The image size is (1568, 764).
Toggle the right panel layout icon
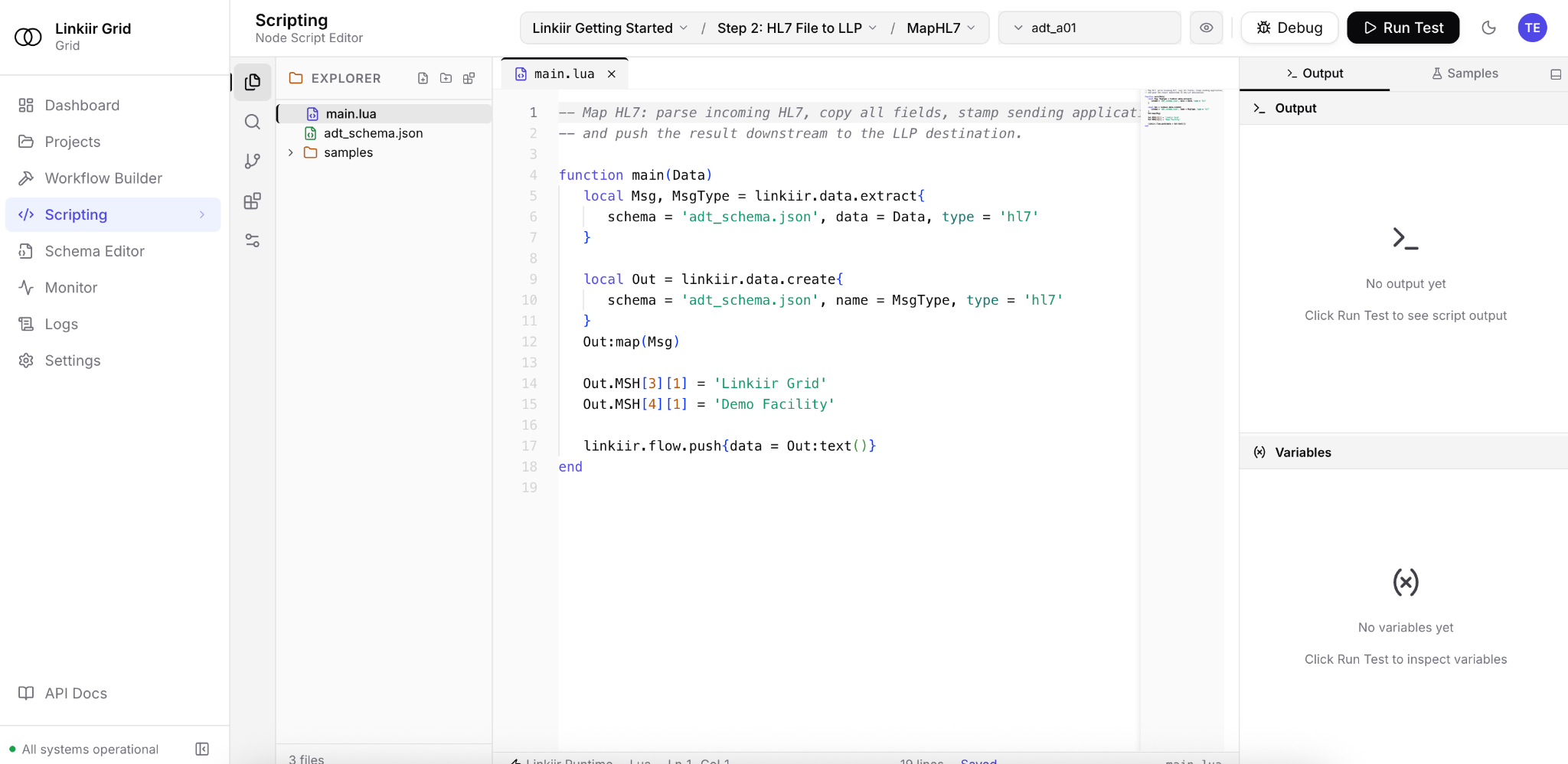pos(1555,74)
